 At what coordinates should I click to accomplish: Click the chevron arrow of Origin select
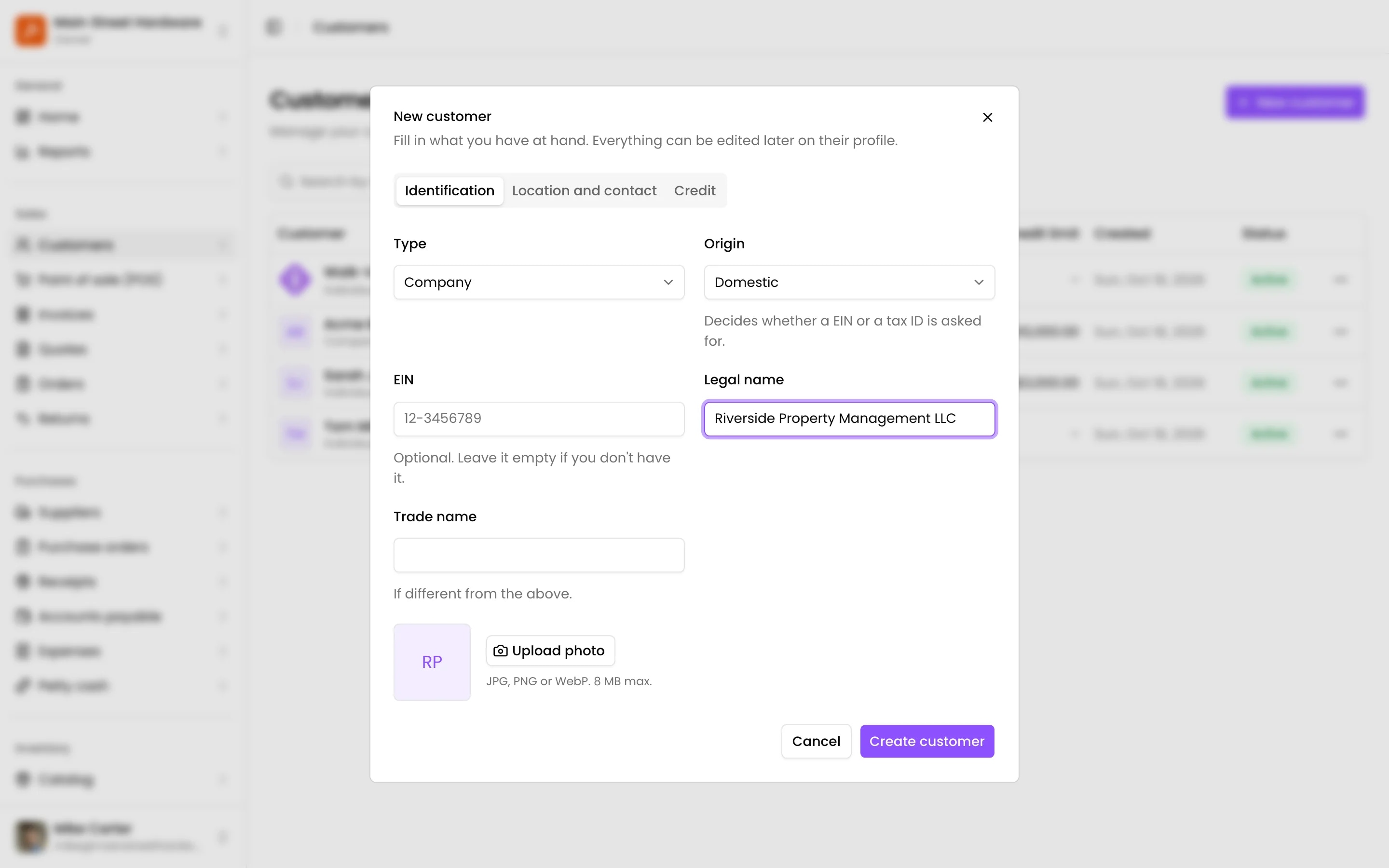coord(979,282)
